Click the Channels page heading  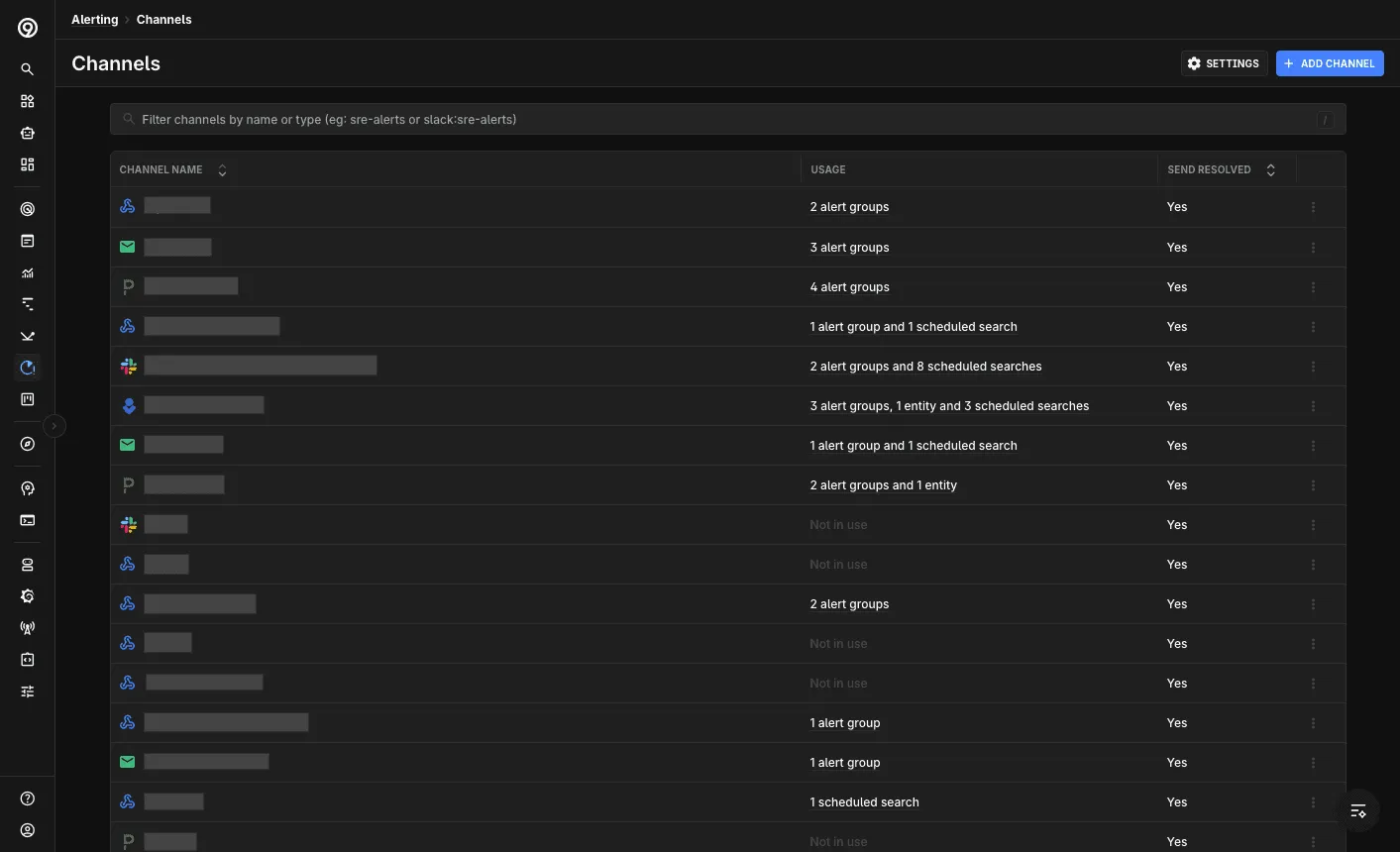pos(116,63)
